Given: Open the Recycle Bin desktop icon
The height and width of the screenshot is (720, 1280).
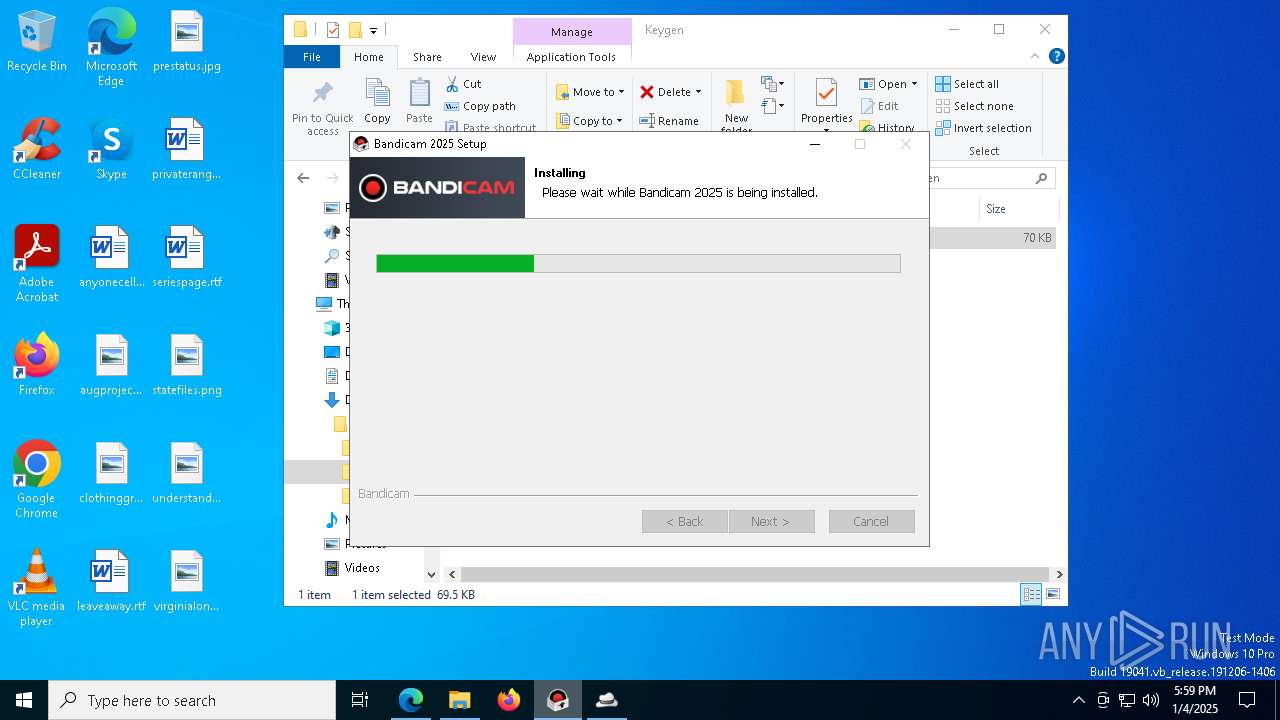Looking at the screenshot, I should (37, 41).
